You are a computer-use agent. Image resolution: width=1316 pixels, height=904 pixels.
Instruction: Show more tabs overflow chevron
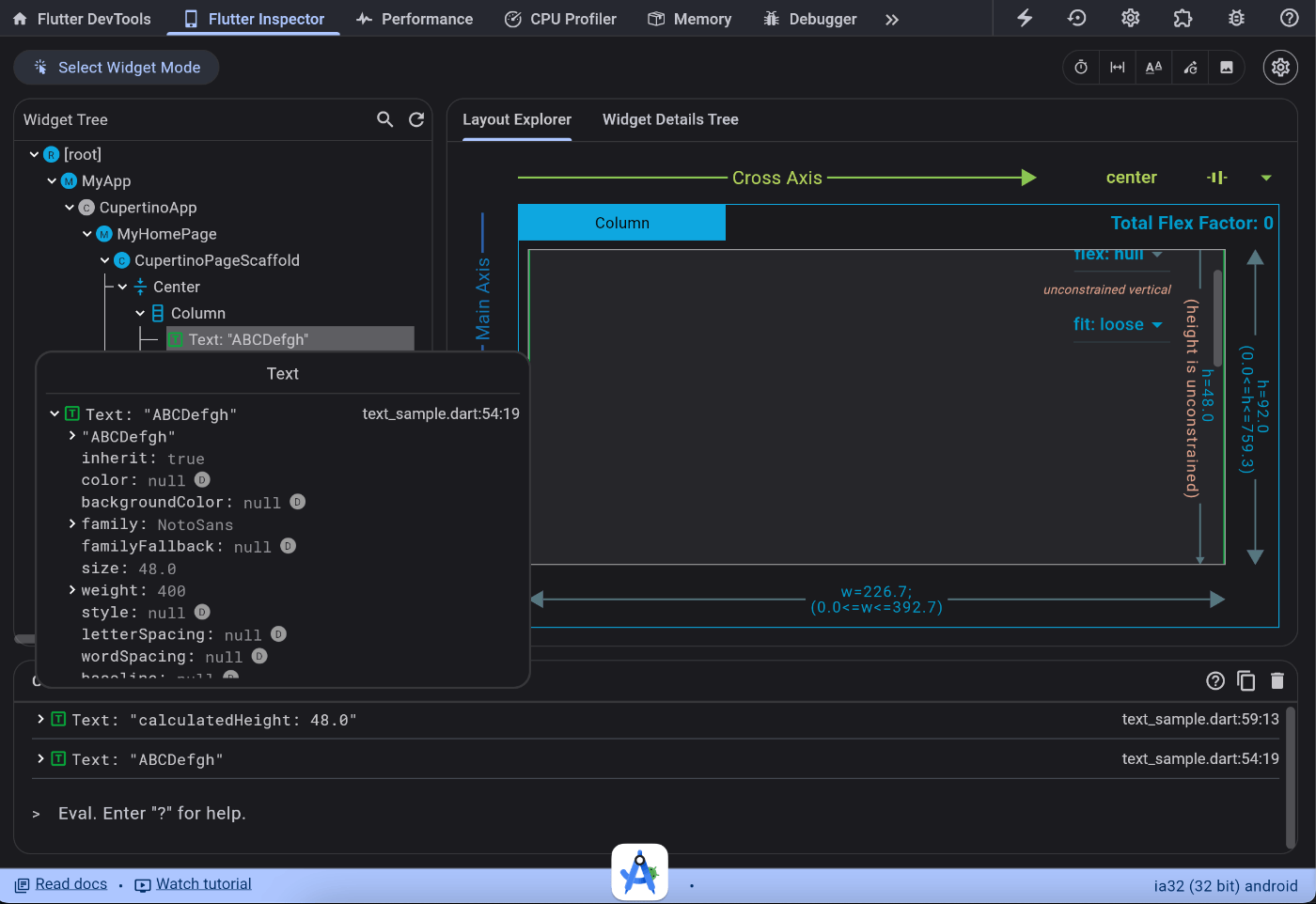click(x=892, y=19)
